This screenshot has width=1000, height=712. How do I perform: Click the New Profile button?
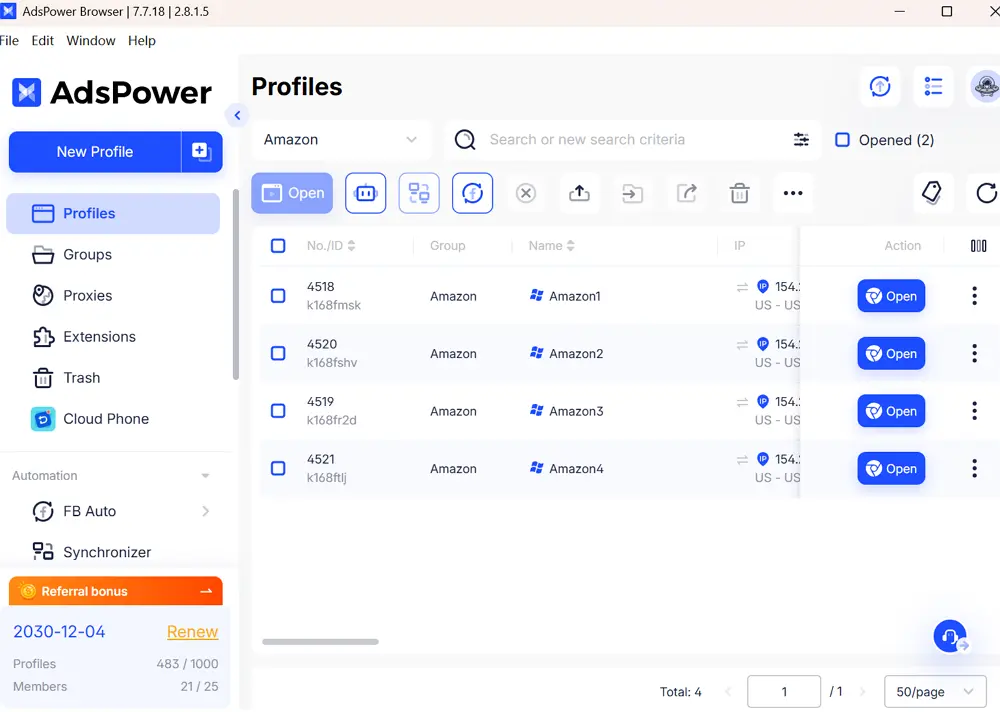tap(95, 152)
